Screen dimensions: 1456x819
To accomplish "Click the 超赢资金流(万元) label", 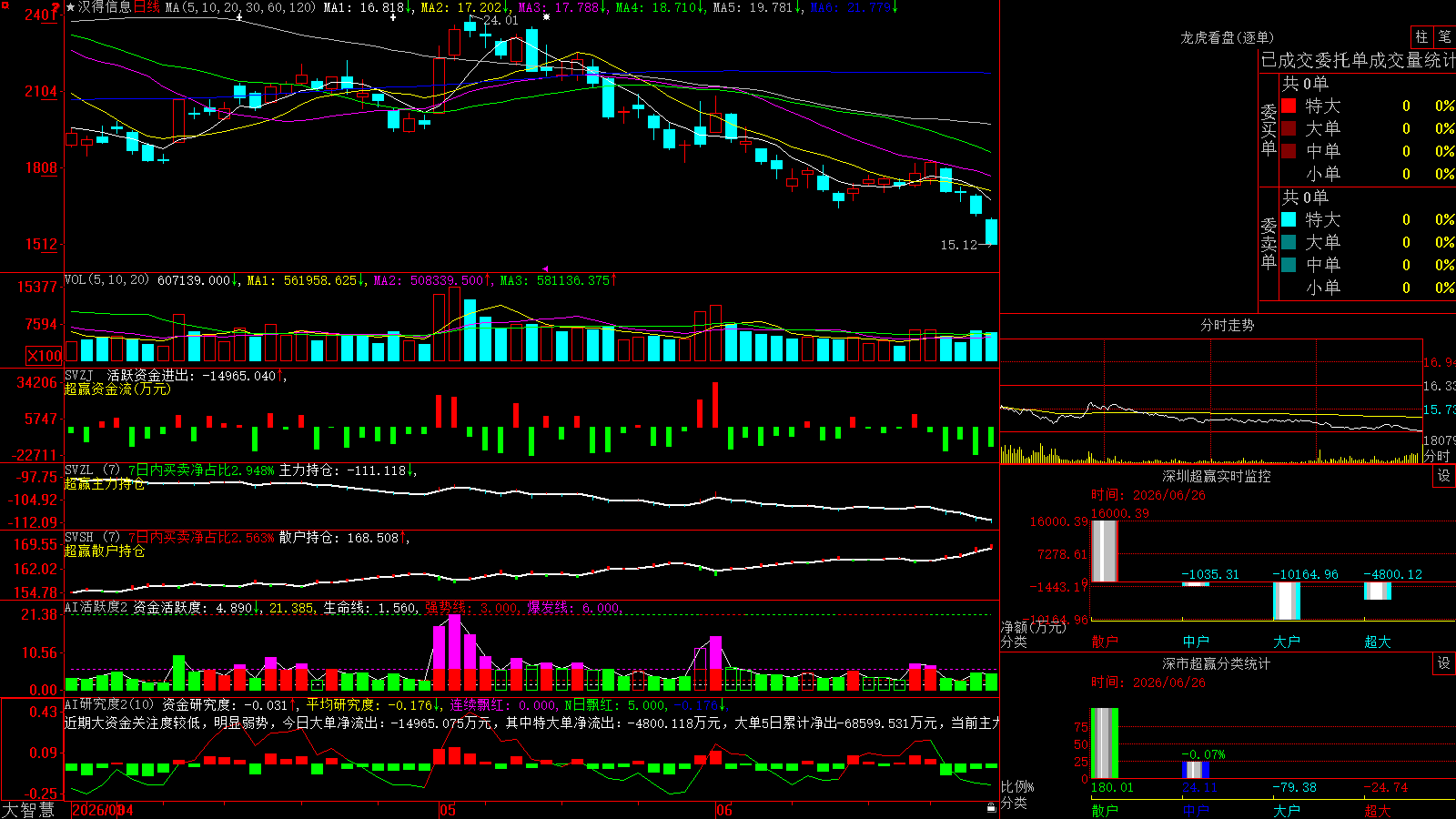I will (117, 389).
